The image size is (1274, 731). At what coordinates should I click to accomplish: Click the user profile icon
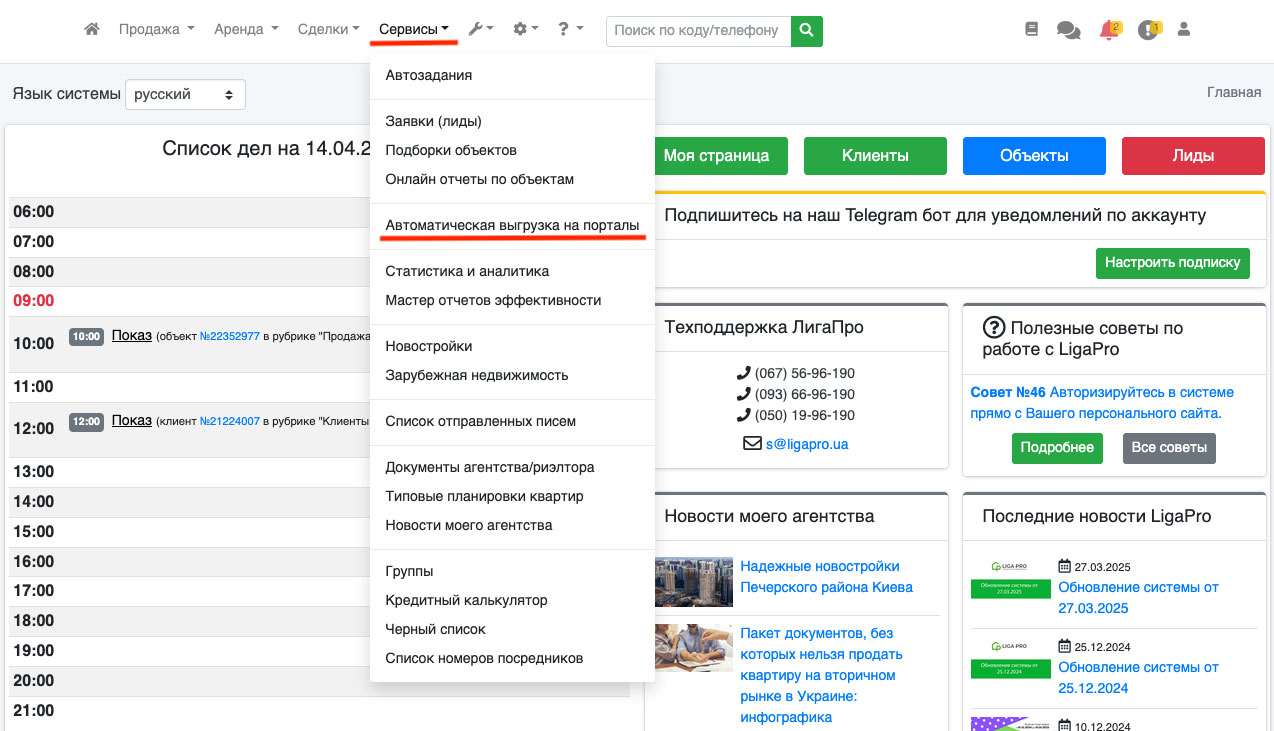tap(1184, 30)
